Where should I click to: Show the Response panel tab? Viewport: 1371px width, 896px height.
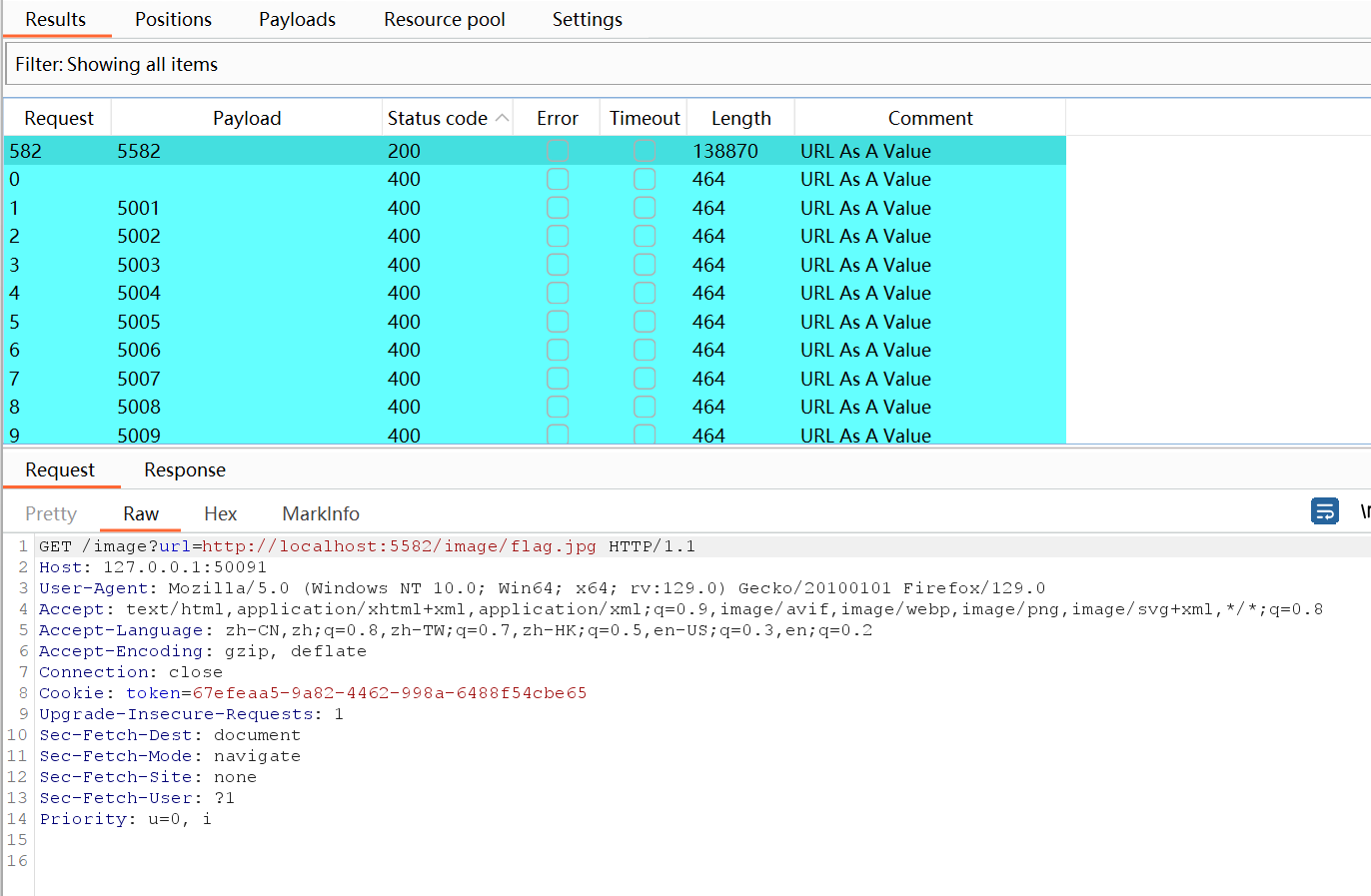tap(184, 470)
